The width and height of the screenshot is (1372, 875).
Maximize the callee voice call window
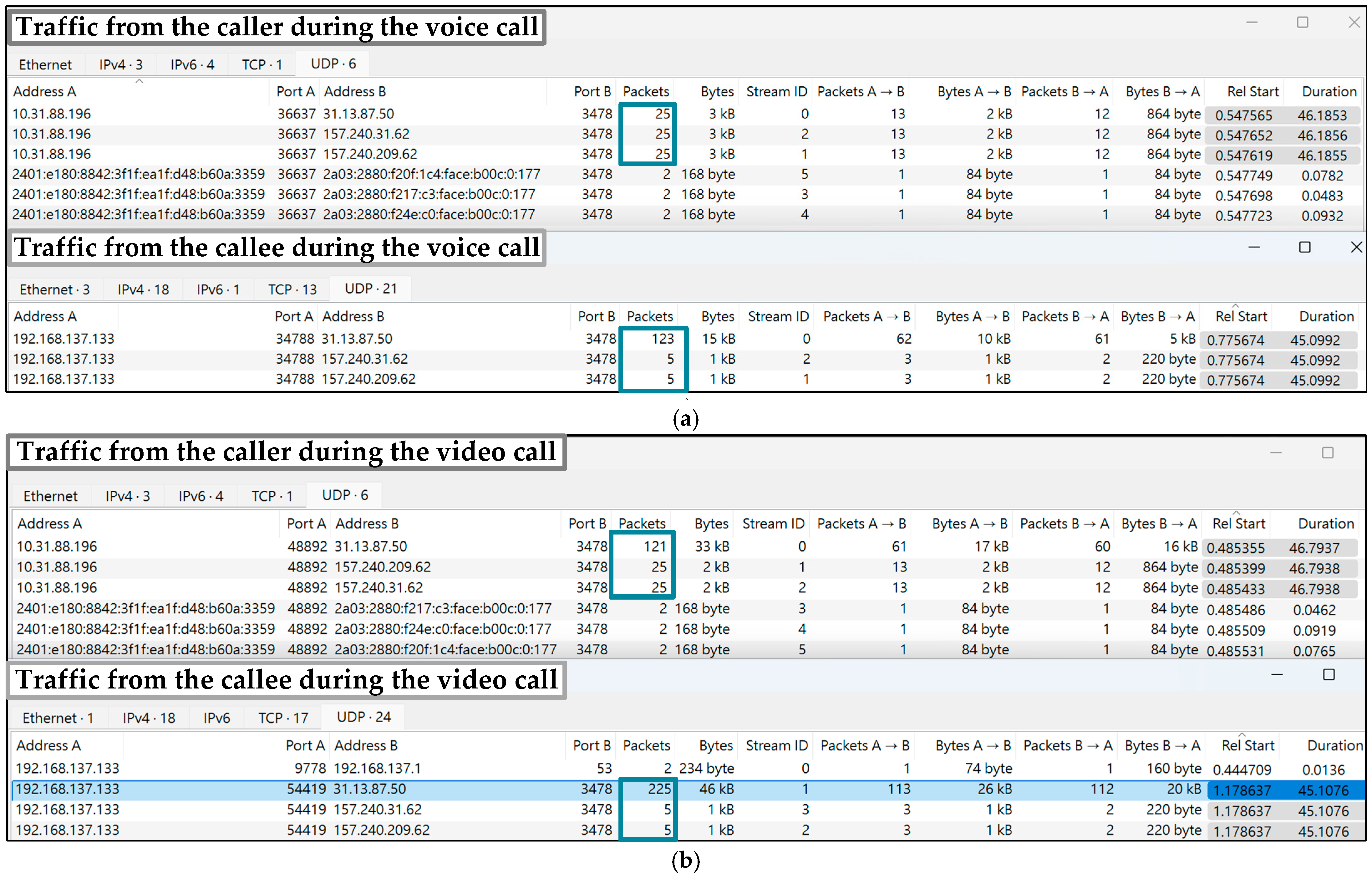(x=1304, y=248)
